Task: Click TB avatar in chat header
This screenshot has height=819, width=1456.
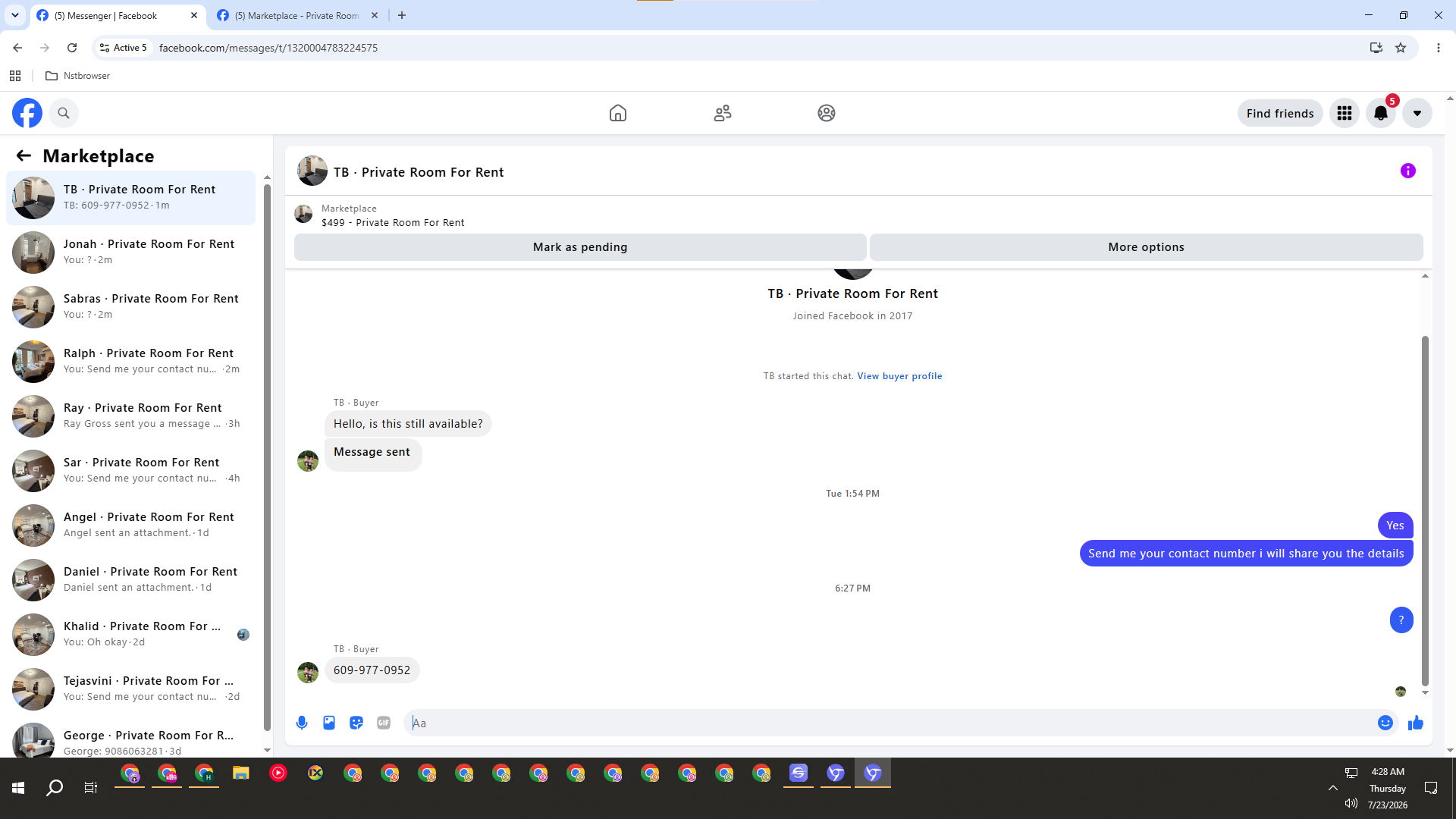Action: pyautogui.click(x=312, y=171)
